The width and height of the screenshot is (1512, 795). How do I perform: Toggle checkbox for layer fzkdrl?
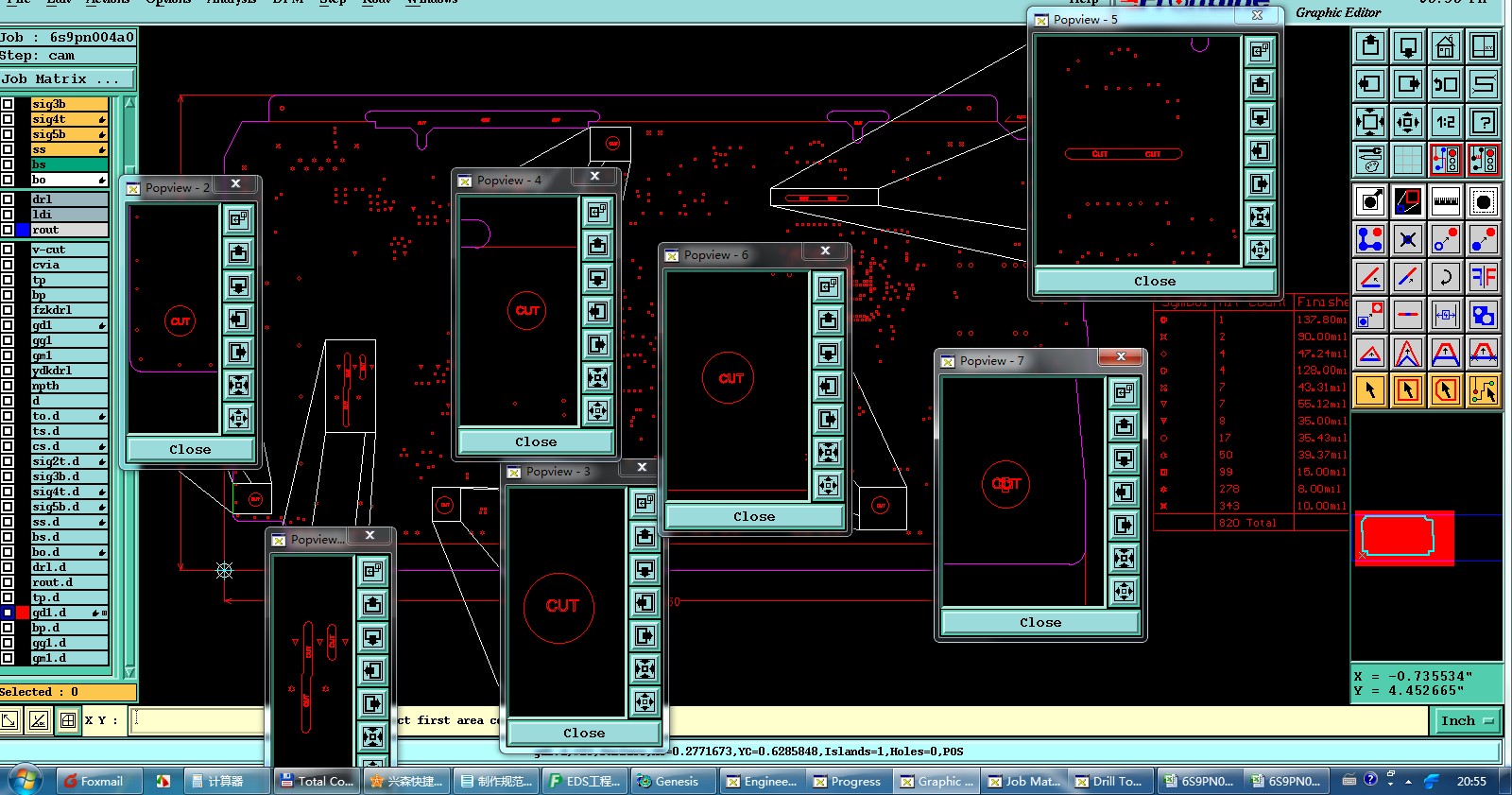pyautogui.click(x=8, y=310)
